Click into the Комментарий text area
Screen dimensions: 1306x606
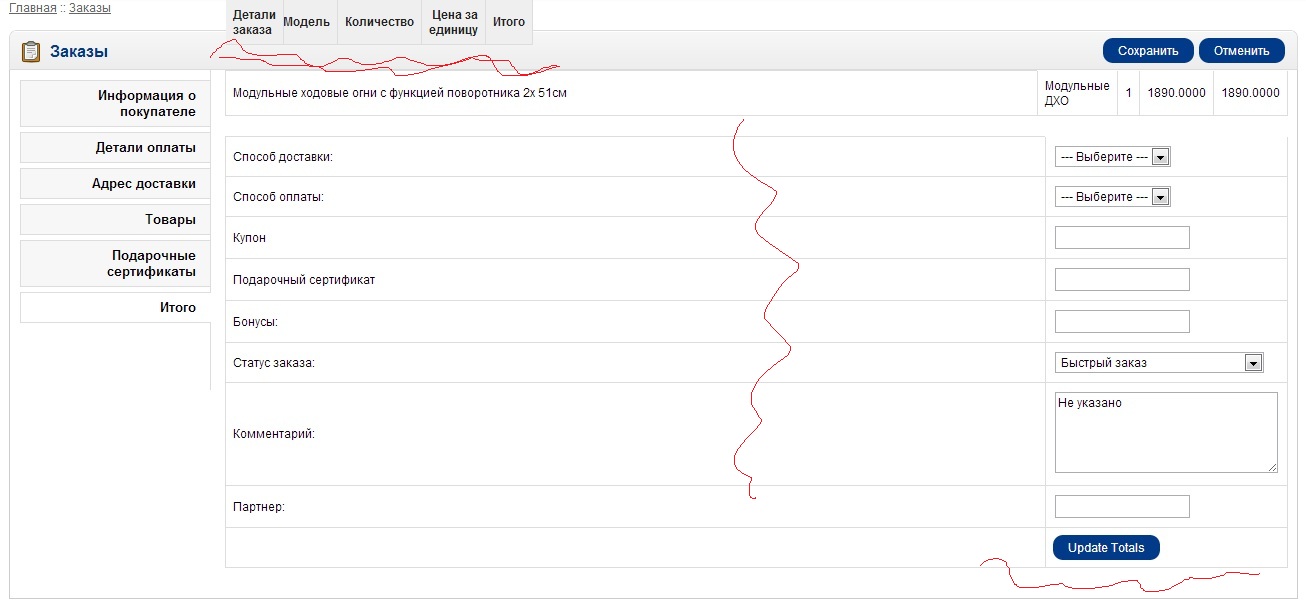[x=1166, y=432]
